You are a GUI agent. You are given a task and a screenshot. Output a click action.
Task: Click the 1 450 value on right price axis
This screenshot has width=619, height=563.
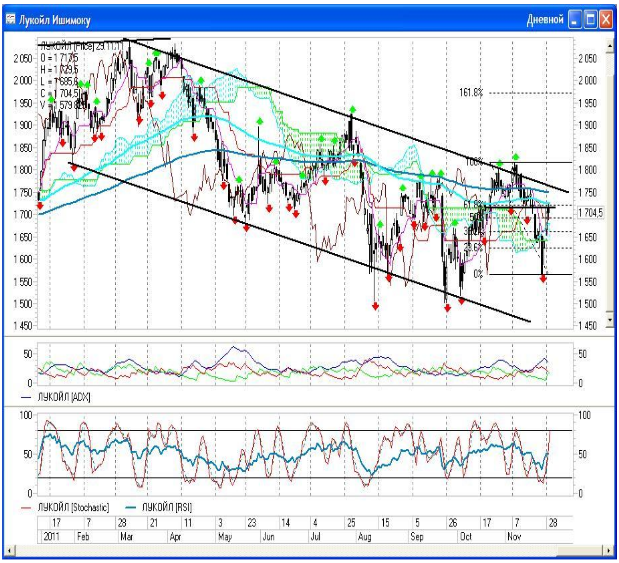588,326
